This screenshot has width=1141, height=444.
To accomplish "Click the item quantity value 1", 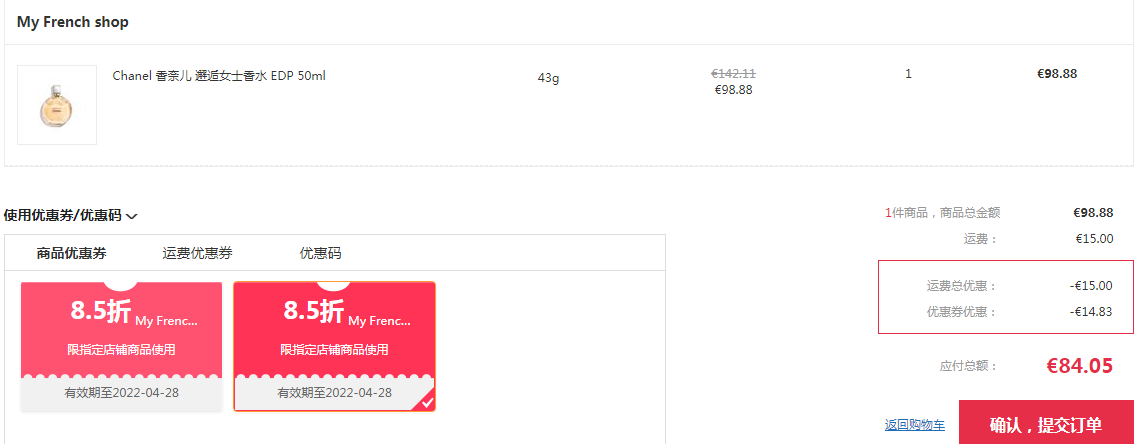I will point(908,74).
